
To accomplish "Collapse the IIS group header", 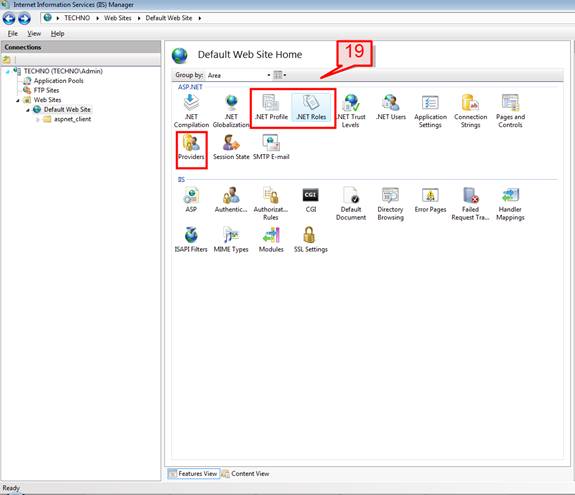I will (181, 179).
